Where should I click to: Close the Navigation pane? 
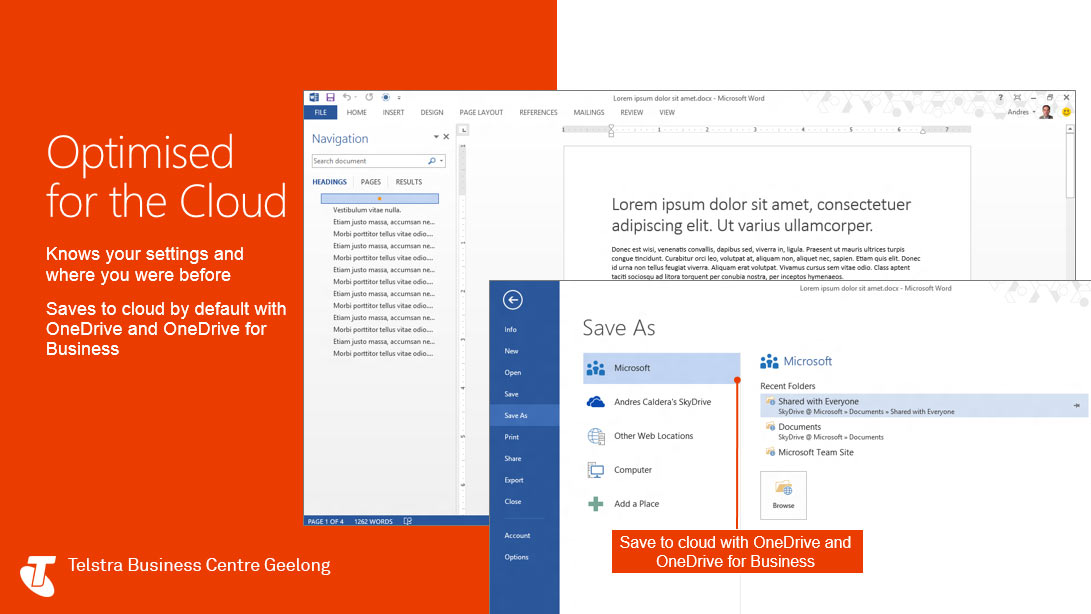[446, 137]
